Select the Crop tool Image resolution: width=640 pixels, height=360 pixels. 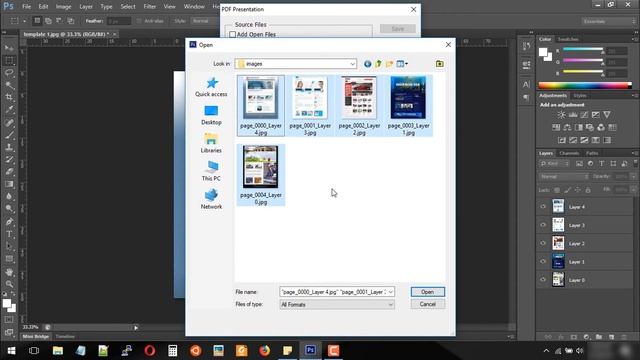(9, 97)
